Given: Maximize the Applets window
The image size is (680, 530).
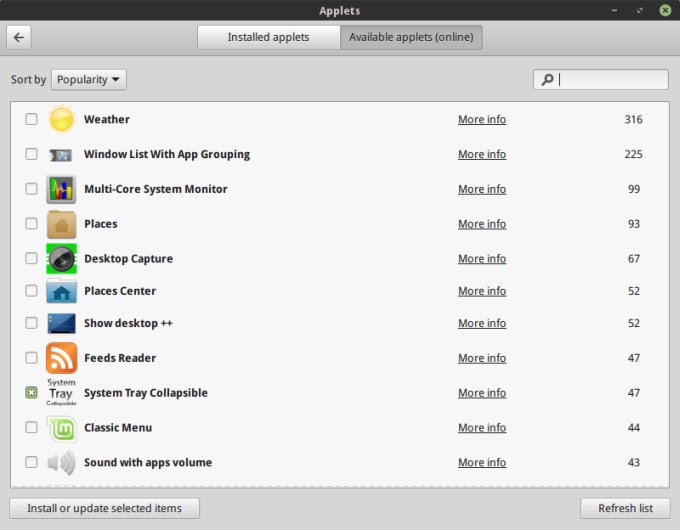Looking at the screenshot, I should click(x=640, y=10).
